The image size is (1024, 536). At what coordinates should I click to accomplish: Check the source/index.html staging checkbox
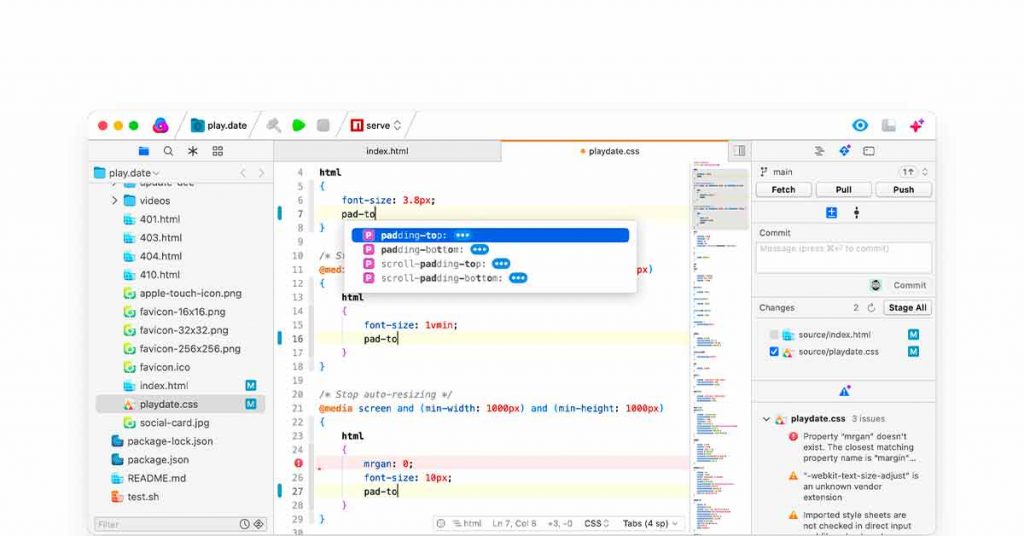[774, 335]
